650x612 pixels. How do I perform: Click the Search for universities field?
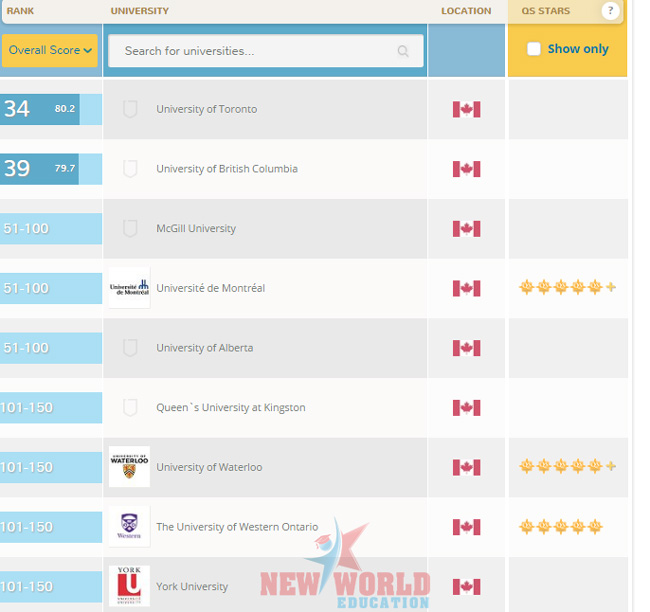tap(255, 51)
